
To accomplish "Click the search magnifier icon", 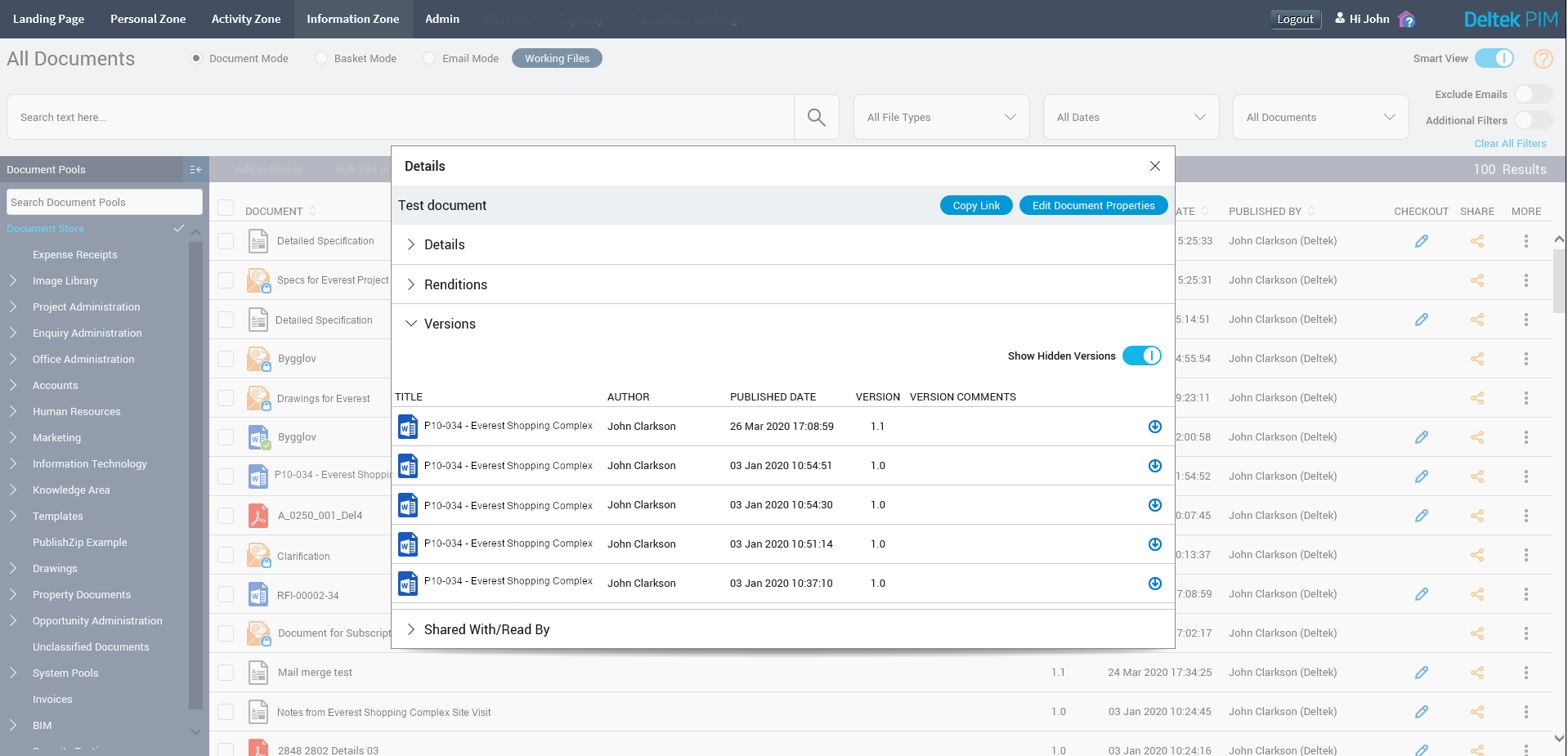I will 815,117.
